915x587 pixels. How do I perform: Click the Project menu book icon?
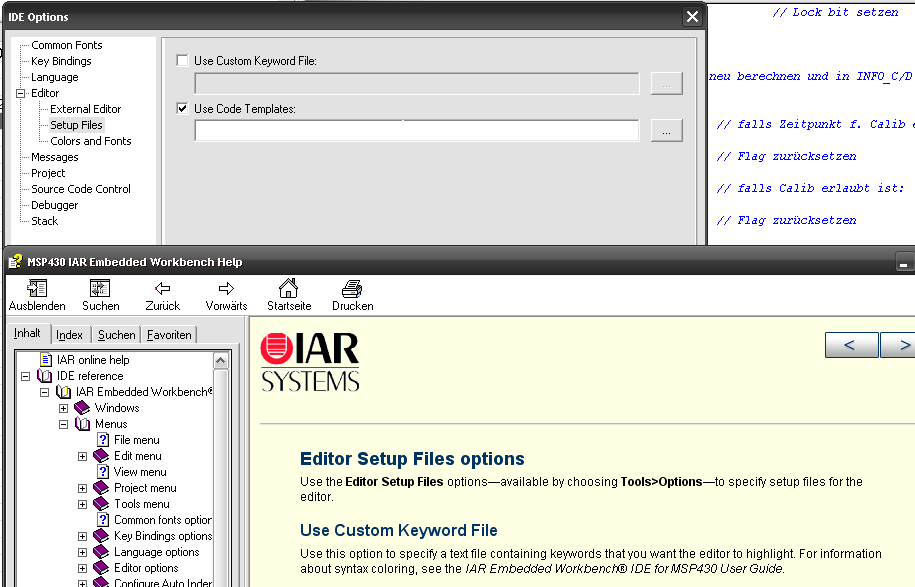point(101,488)
